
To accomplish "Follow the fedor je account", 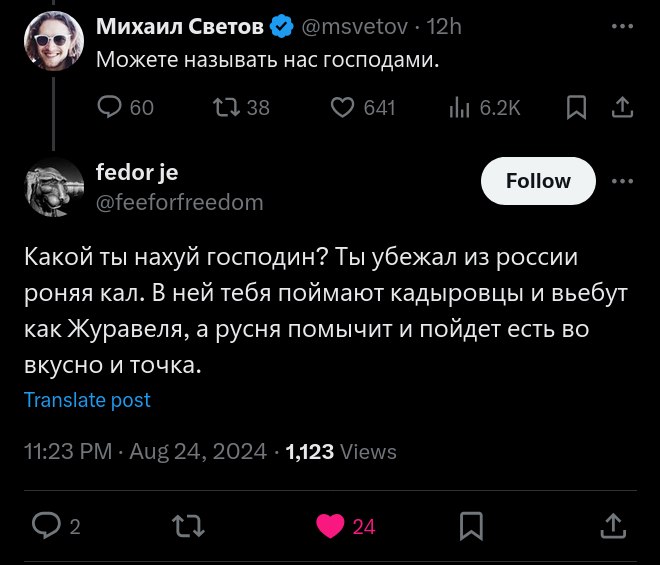I will (538, 181).
